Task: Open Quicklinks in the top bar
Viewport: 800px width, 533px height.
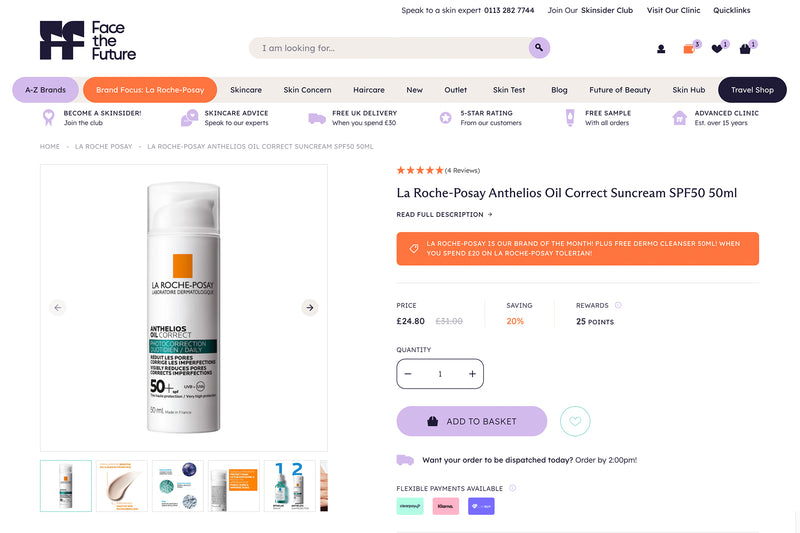Action: click(x=732, y=10)
